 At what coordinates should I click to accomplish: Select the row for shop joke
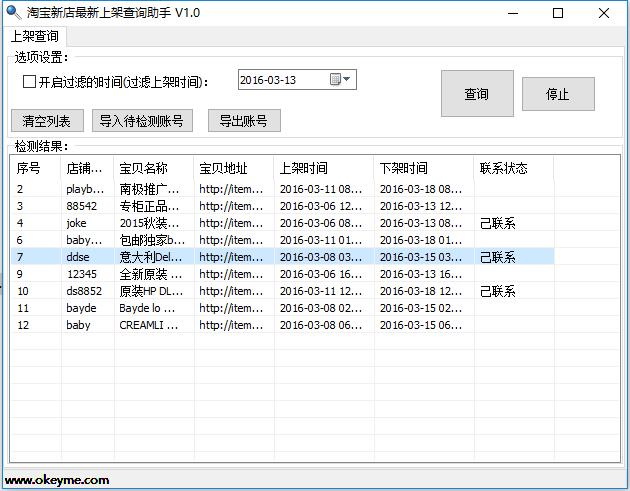[x=283, y=223]
